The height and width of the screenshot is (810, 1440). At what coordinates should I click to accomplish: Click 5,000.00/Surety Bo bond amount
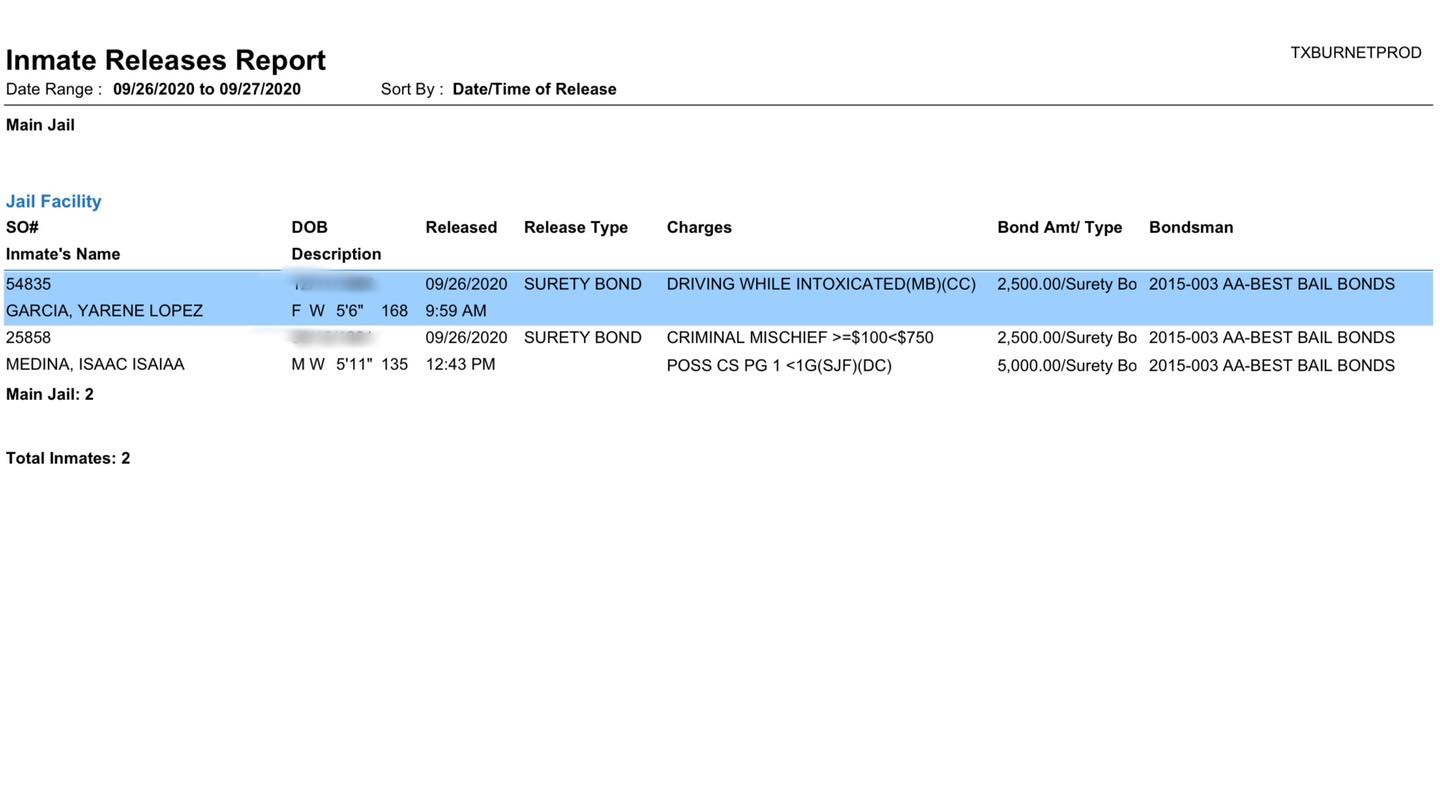[x=1067, y=366]
